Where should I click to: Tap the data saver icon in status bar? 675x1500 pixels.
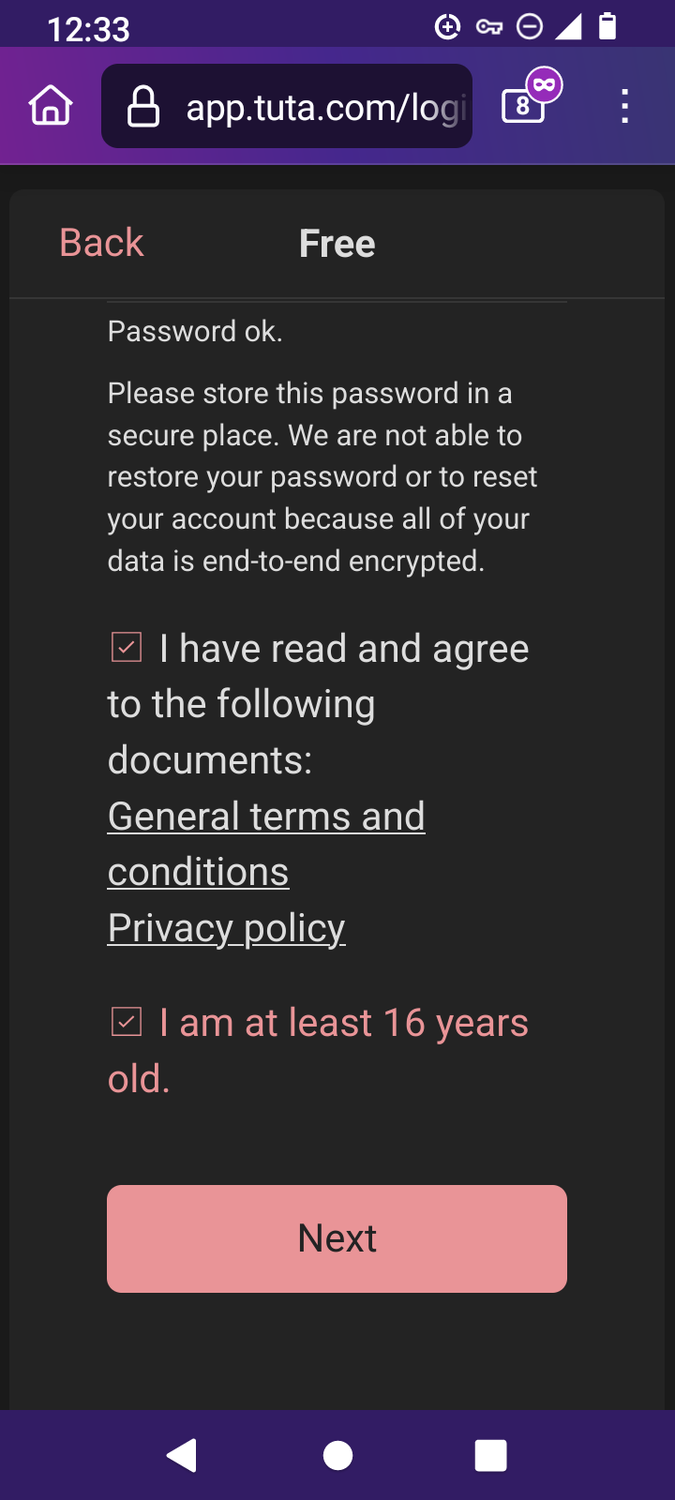pyautogui.click(x=447, y=27)
